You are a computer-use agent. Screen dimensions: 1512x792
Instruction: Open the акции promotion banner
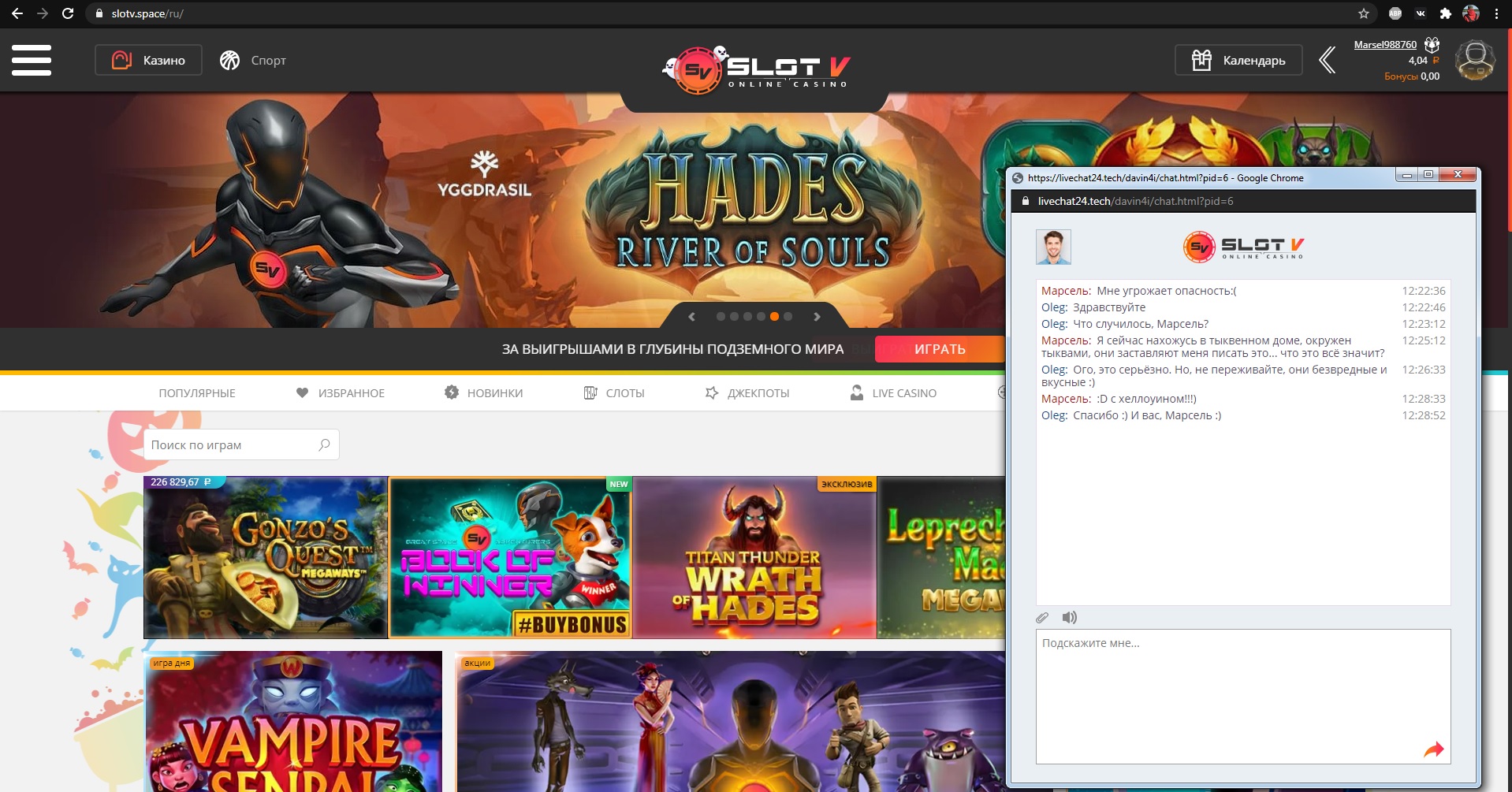[x=731, y=722]
